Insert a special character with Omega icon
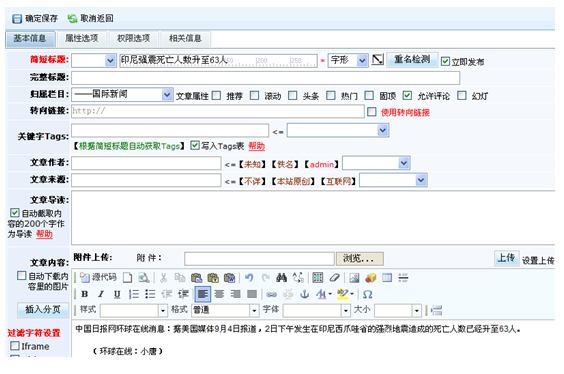 click(367, 294)
